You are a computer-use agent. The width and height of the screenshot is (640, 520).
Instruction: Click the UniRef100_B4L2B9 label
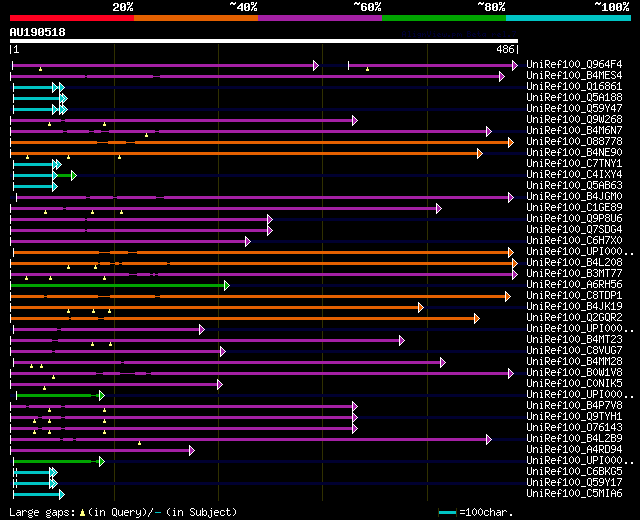[x=574, y=439]
